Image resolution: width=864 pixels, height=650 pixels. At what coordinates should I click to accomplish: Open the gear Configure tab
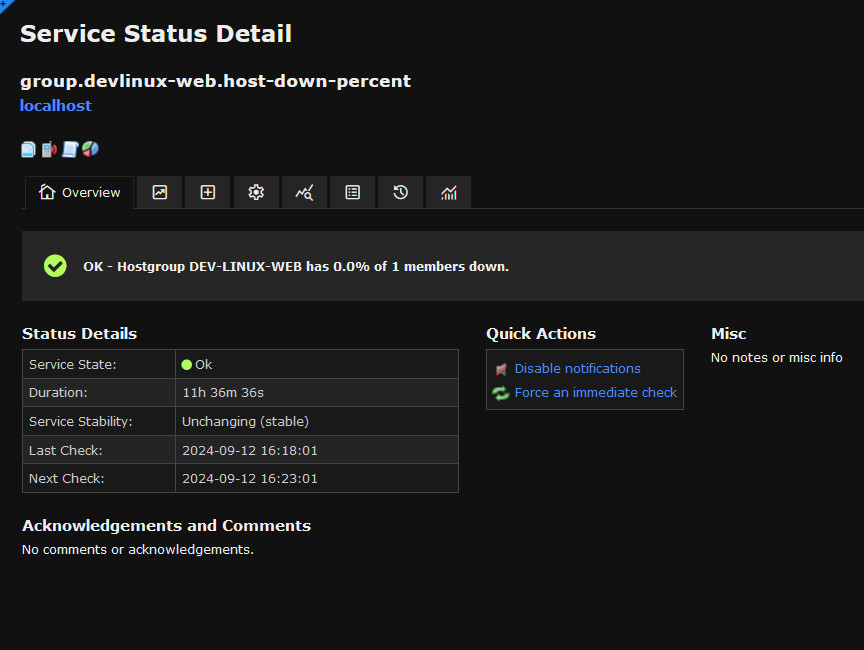pos(256,192)
